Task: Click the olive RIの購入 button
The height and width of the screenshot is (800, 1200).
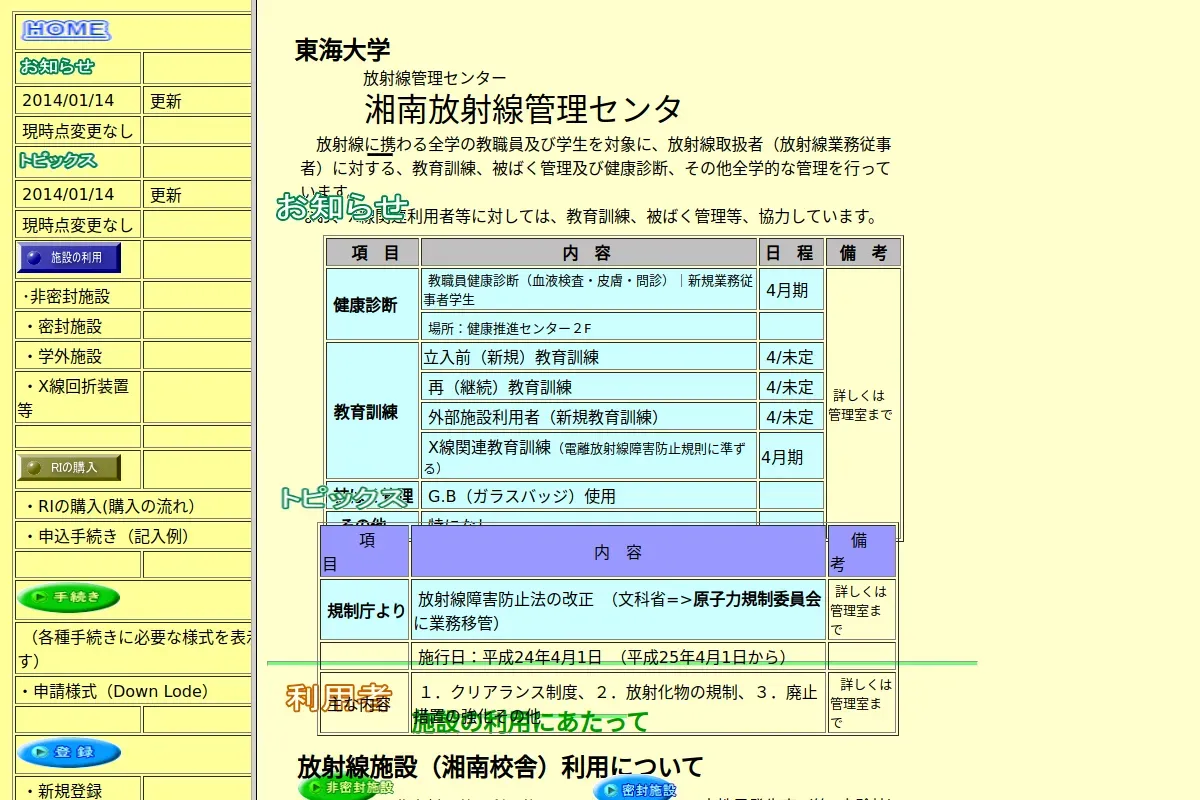Action: tap(69, 468)
